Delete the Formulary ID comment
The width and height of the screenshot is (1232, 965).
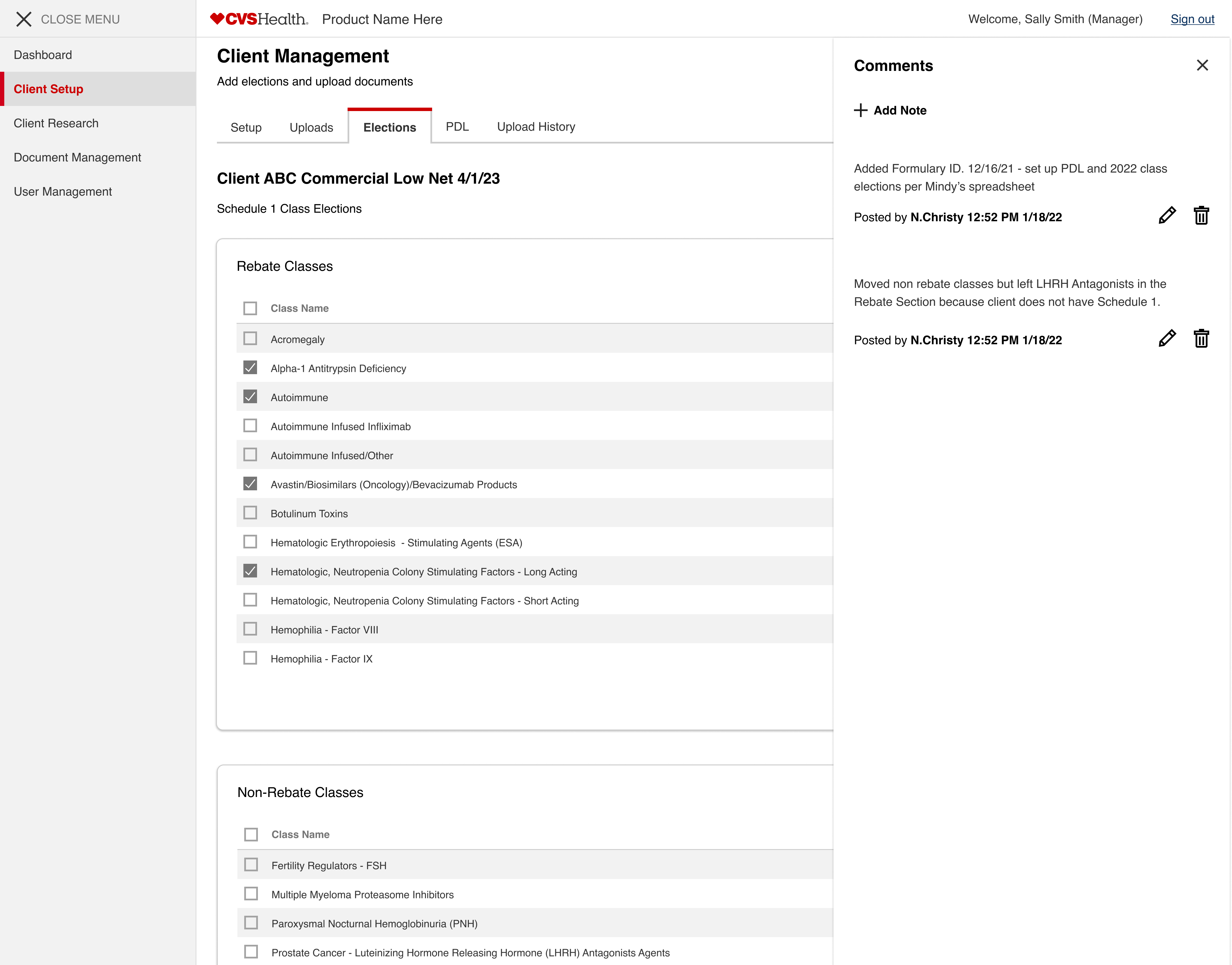(x=1202, y=215)
